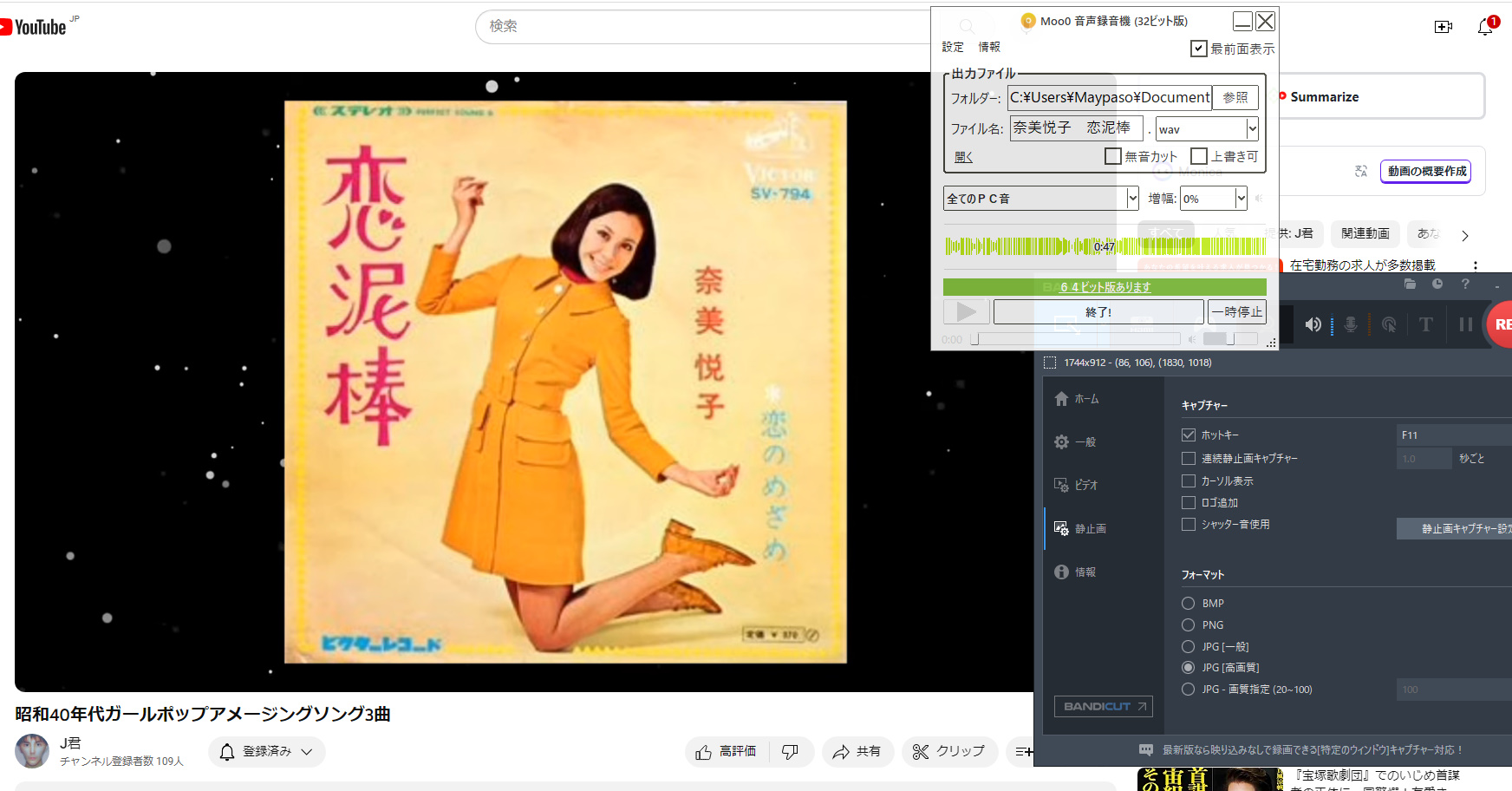This screenshot has width=1512, height=791.
Task: Open the YouTube notifications bell
Action: [1485, 27]
